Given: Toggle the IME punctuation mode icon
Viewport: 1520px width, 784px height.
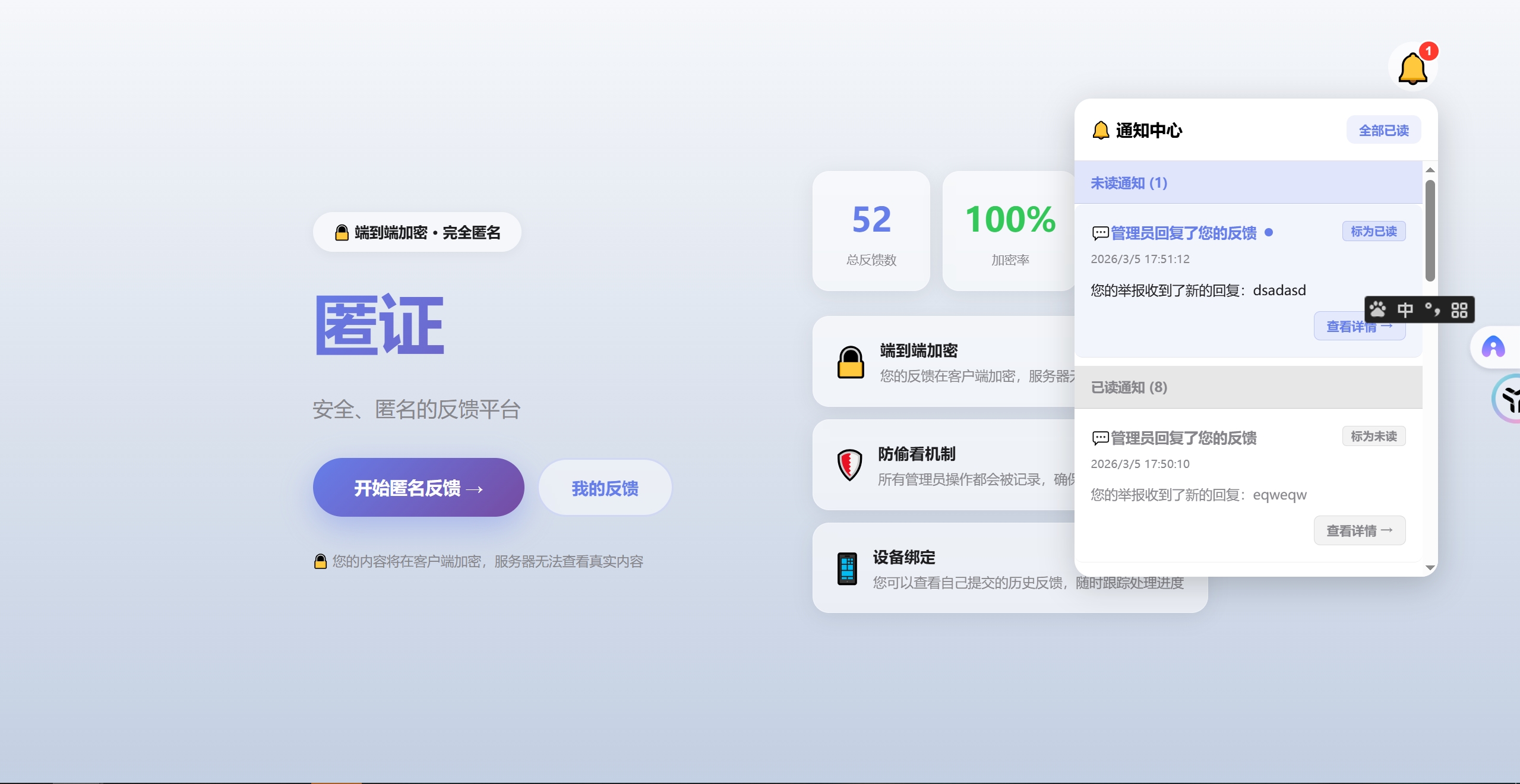Looking at the screenshot, I should point(1432,309).
